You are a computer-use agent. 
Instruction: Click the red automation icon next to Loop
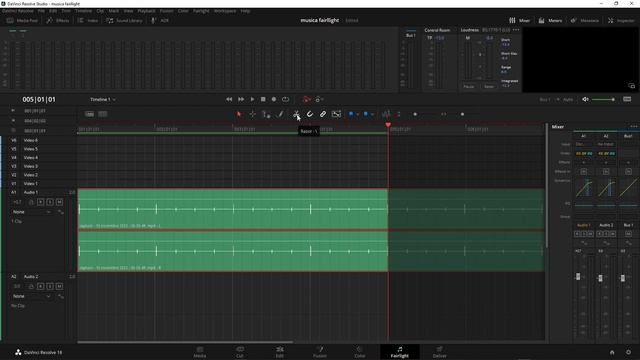click(306, 99)
